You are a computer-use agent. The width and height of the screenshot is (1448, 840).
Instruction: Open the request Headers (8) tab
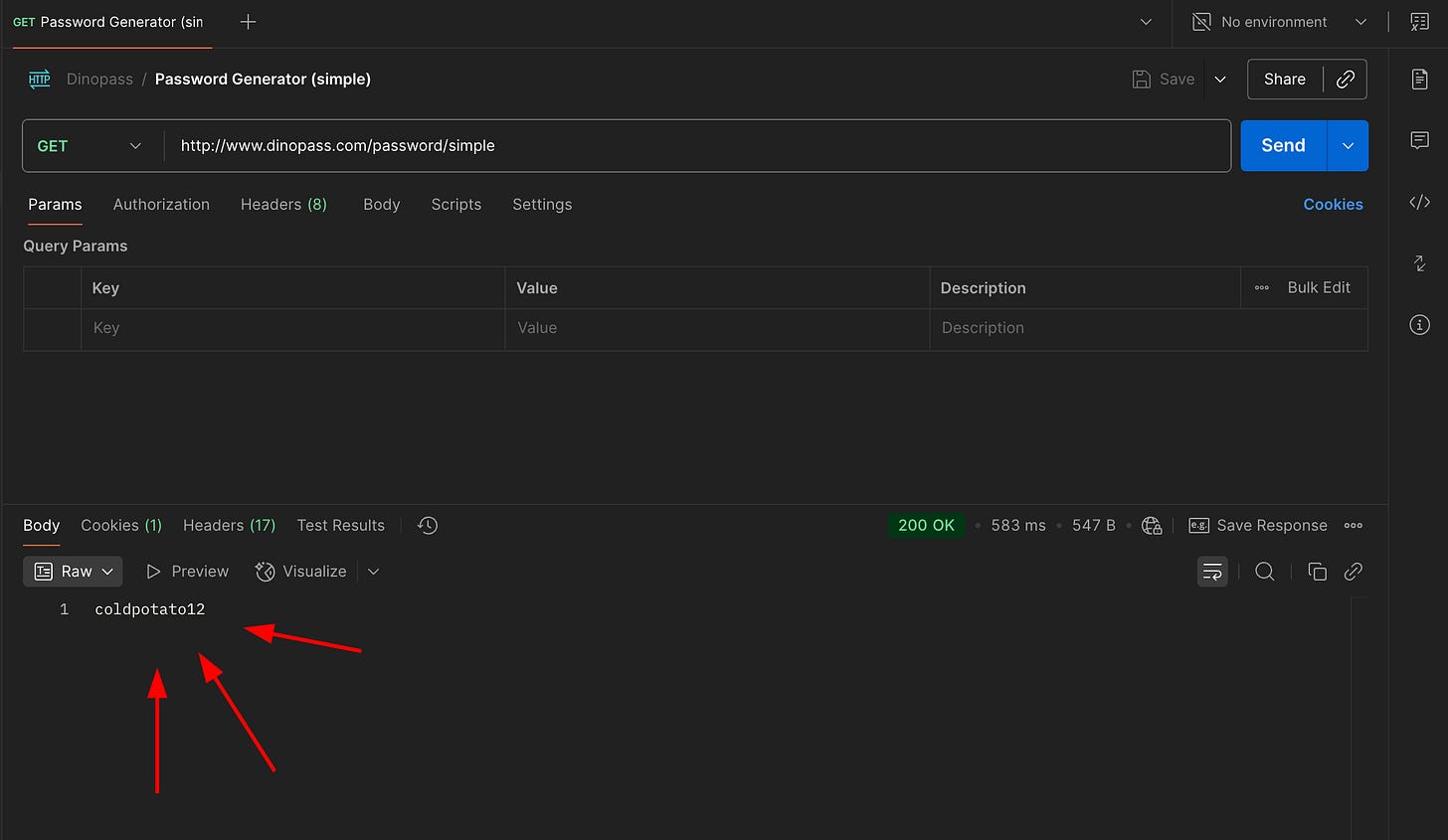[283, 205]
